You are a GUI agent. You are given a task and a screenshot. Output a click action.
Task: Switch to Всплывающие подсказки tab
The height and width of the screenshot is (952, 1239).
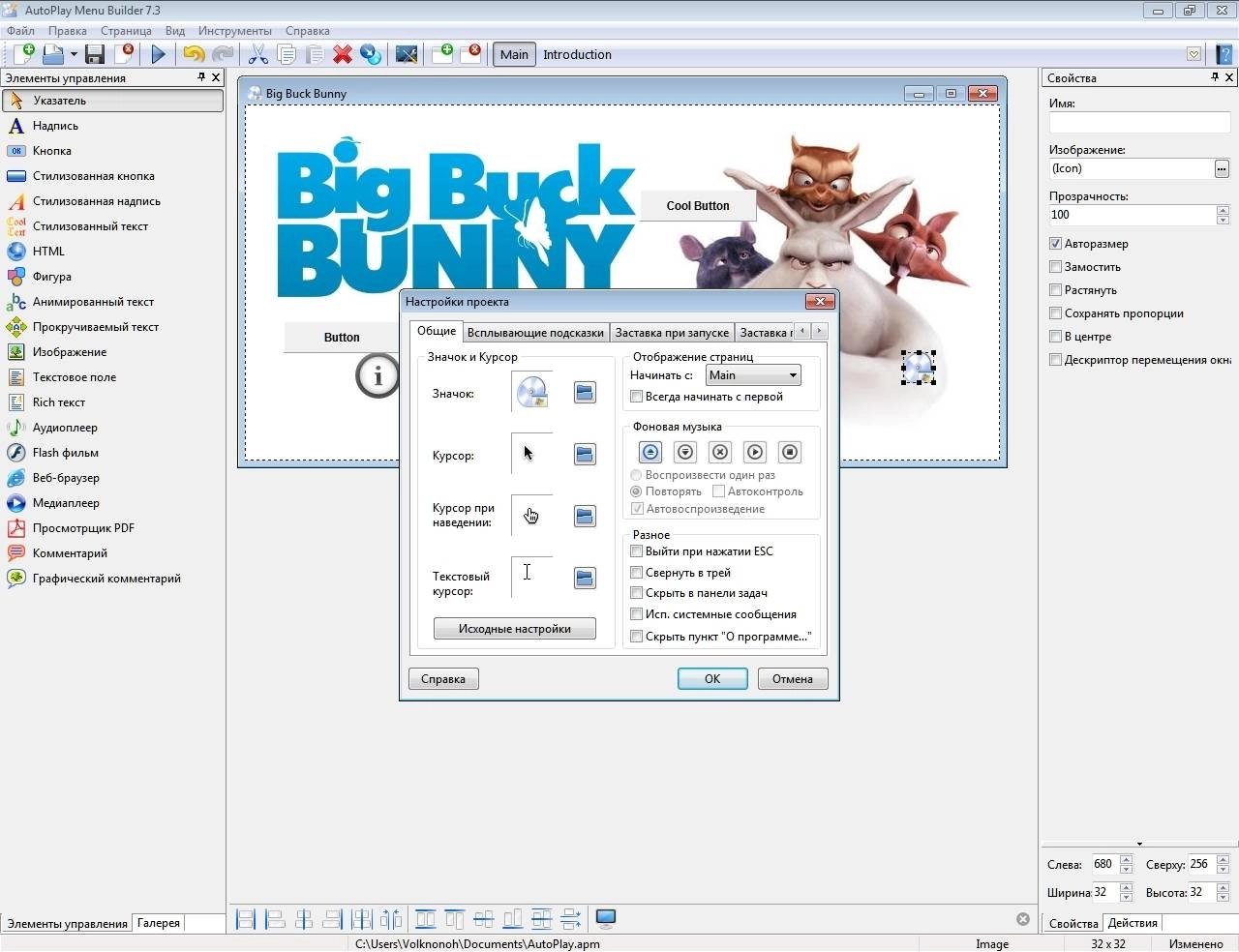[535, 333]
